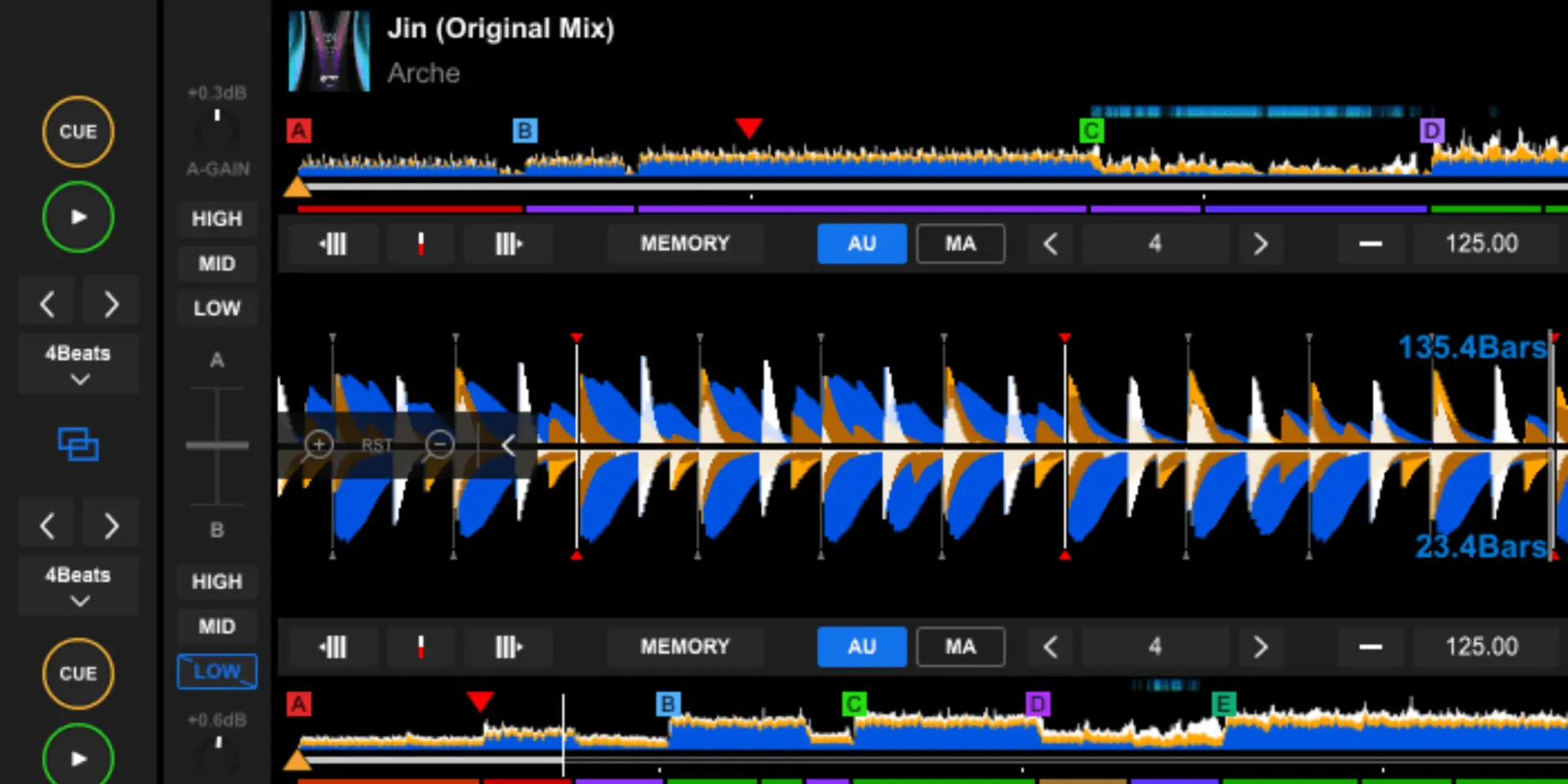Shift bottom deck beatgrid left icon

coord(333,647)
